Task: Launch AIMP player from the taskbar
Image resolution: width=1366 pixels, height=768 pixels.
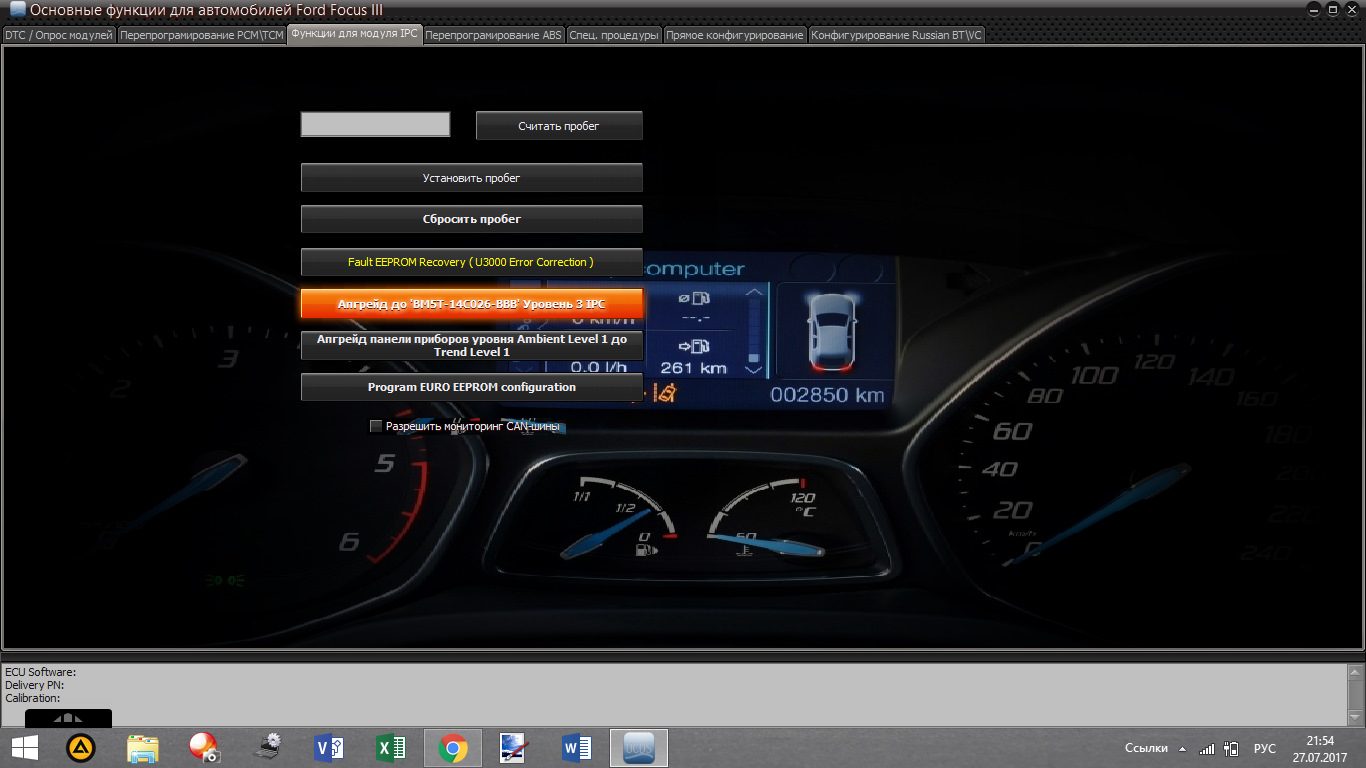Action: point(81,748)
